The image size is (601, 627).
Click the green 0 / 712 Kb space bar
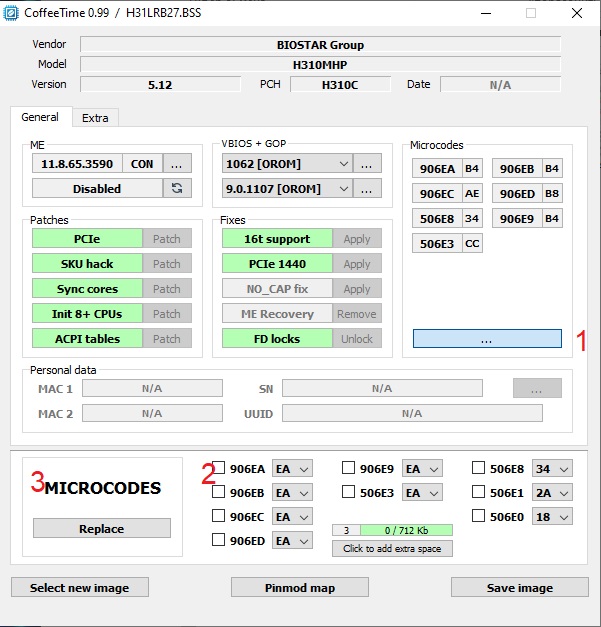pos(406,530)
